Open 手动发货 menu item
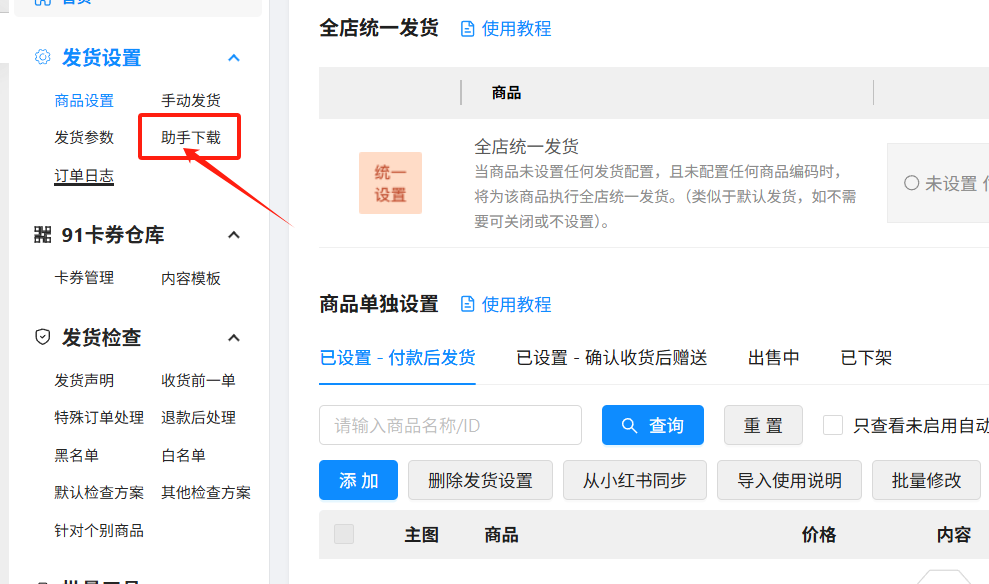The width and height of the screenshot is (989, 584). 190,100
